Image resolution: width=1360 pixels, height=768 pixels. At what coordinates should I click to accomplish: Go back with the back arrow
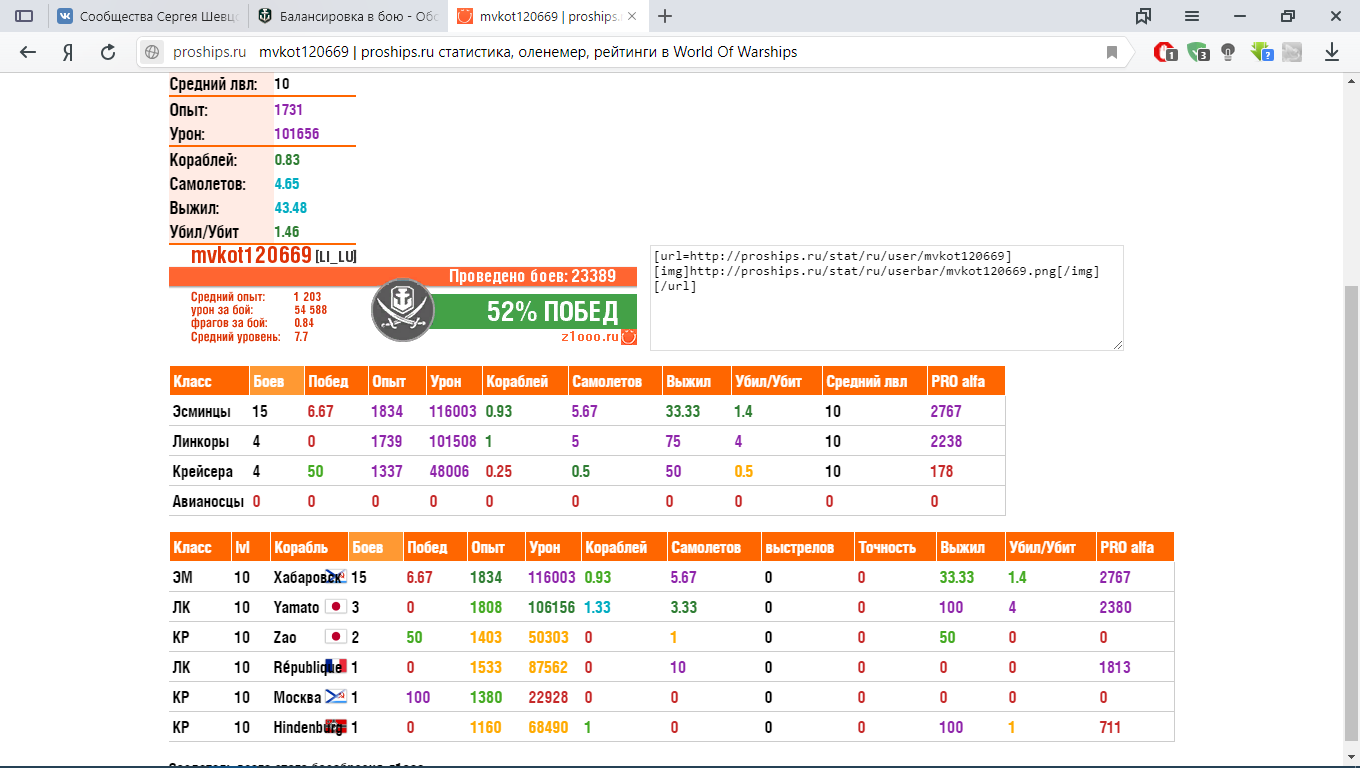tap(28, 53)
